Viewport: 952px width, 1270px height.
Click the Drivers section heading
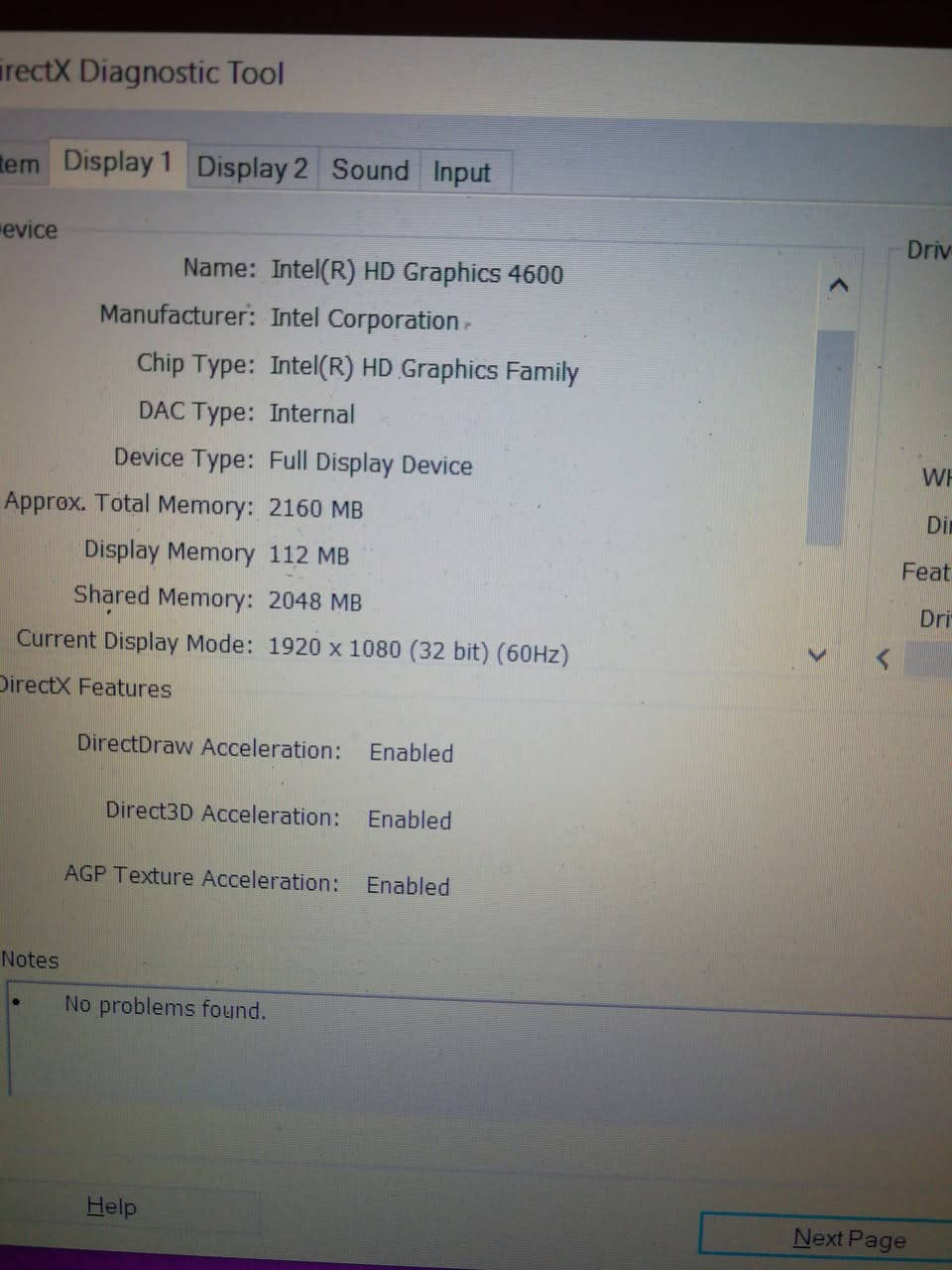pos(928,250)
